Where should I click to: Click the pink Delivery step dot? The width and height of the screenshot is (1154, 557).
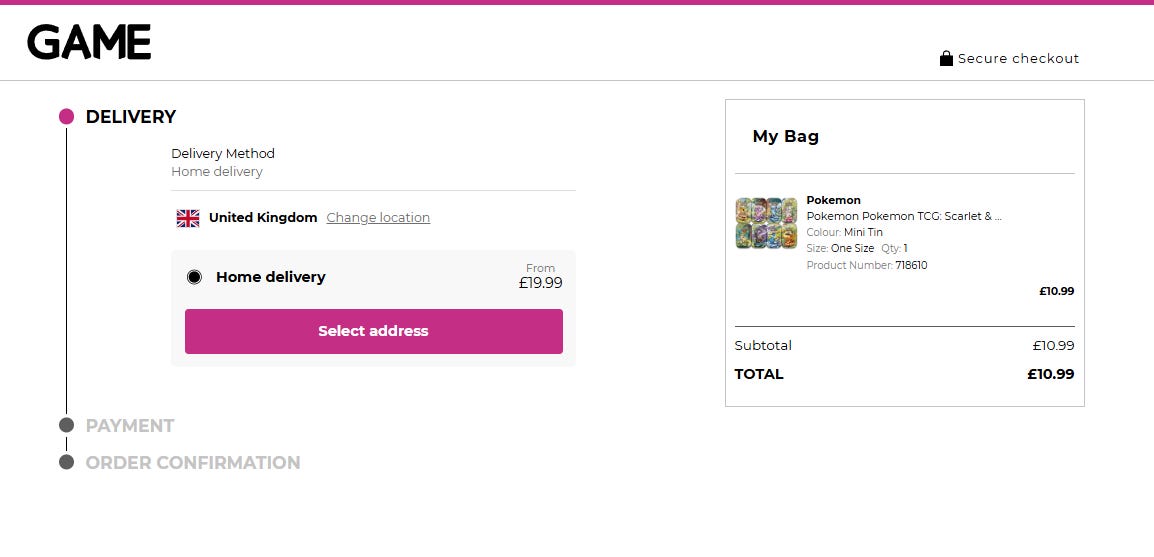pos(66,117)
